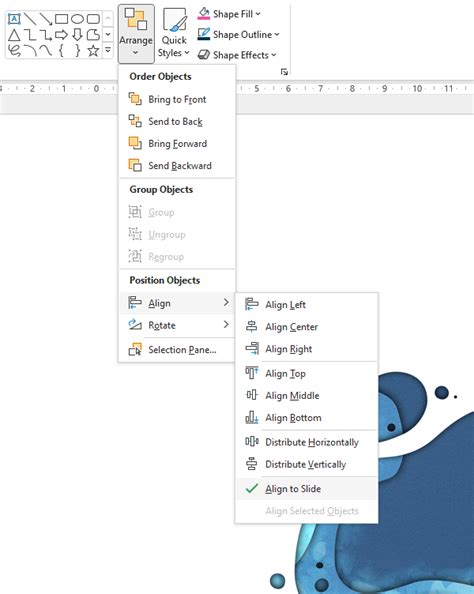
Task: Select the Rounded Rectangle shape
Action: pos(93,19)
